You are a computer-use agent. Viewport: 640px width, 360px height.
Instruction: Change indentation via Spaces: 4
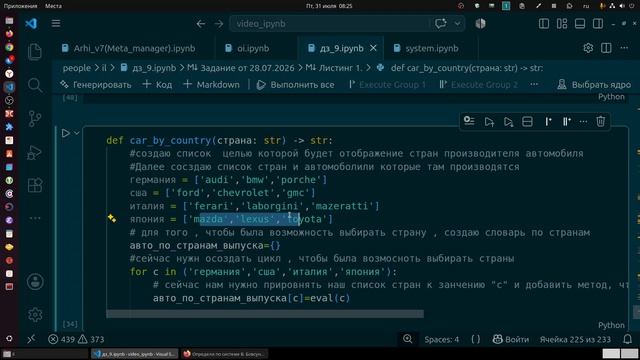pos(441,339)
